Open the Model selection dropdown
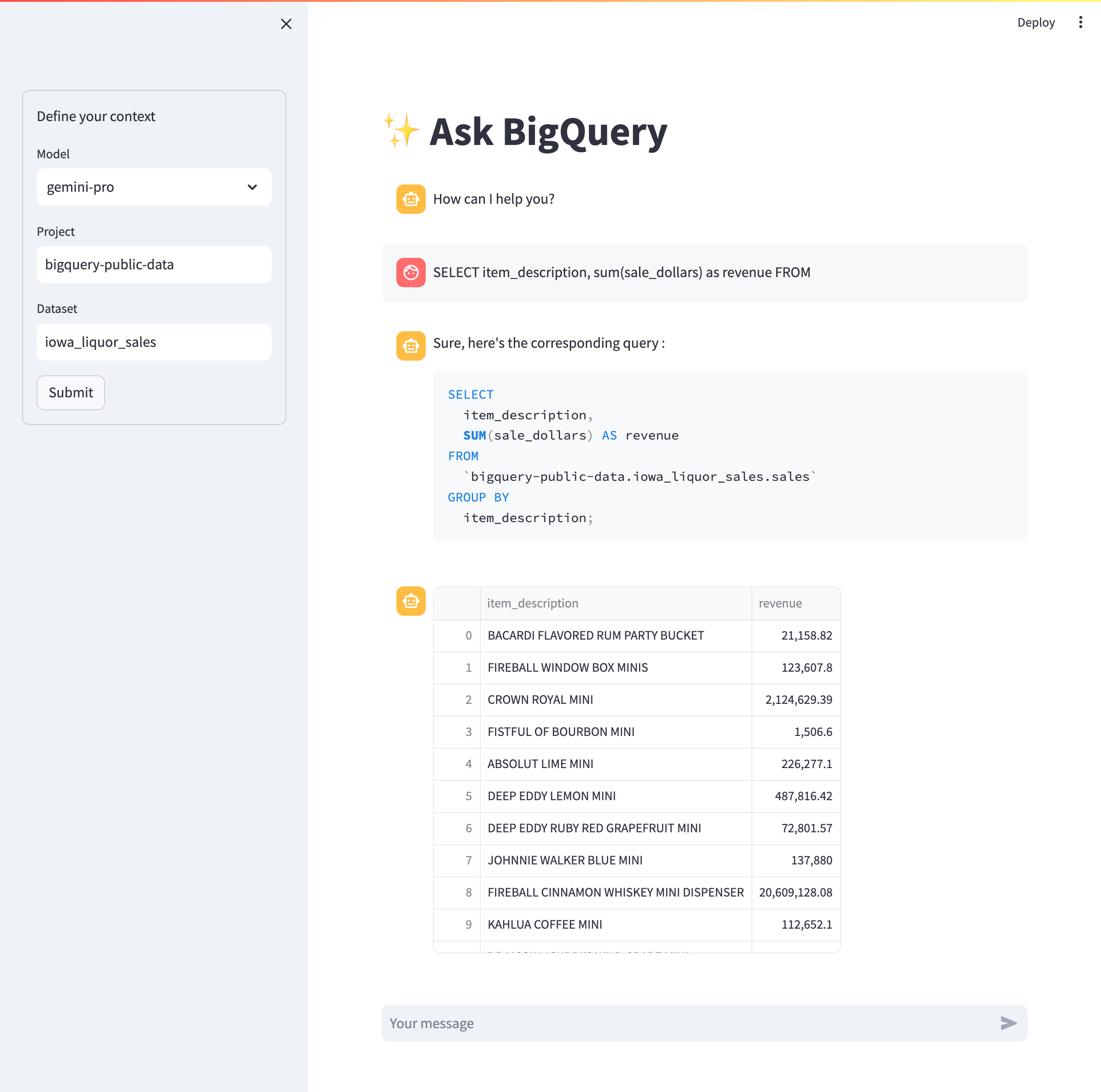 click(153, 187)
